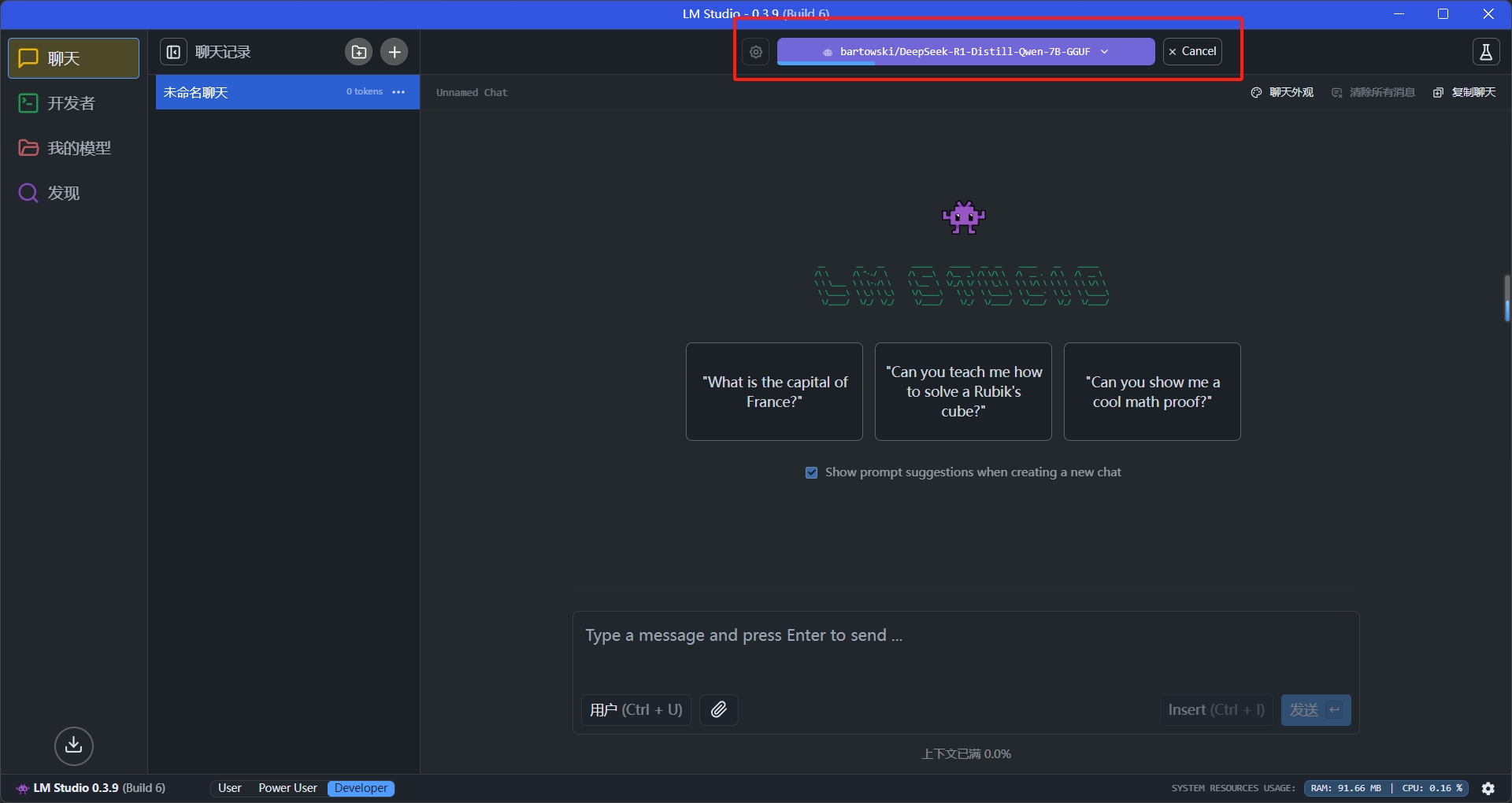Open My Models (我的模型) section
The height and width of the screenshot is (803, 1512).
point(73,148)
